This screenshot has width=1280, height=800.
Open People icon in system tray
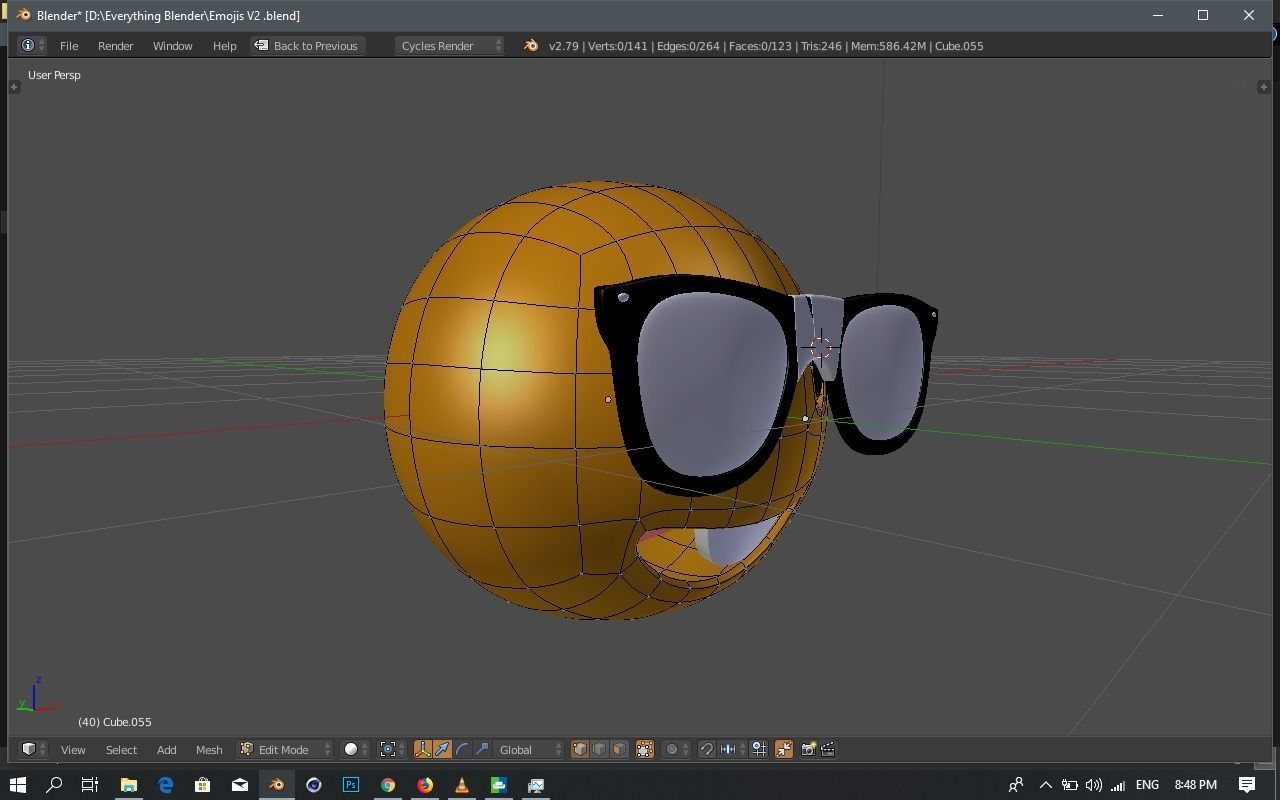point(1016,785)
